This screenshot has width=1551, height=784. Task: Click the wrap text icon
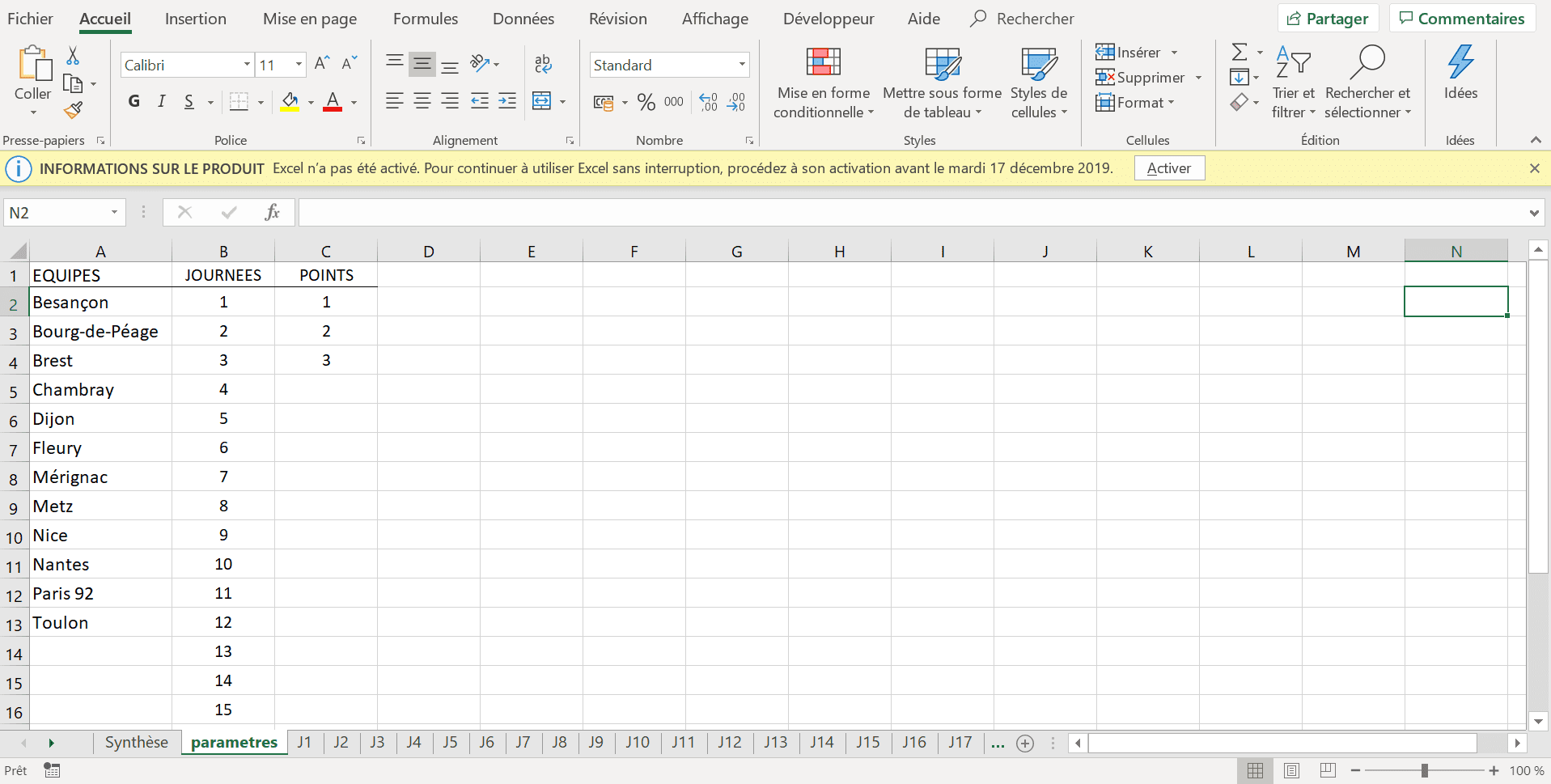(x=543, y=64)
